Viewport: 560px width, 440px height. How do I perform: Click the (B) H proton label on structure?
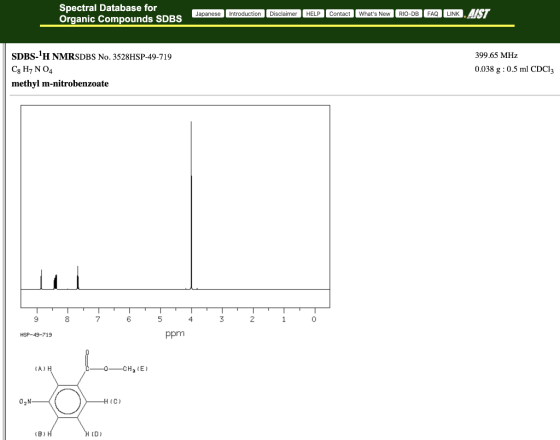pos(44,434)
